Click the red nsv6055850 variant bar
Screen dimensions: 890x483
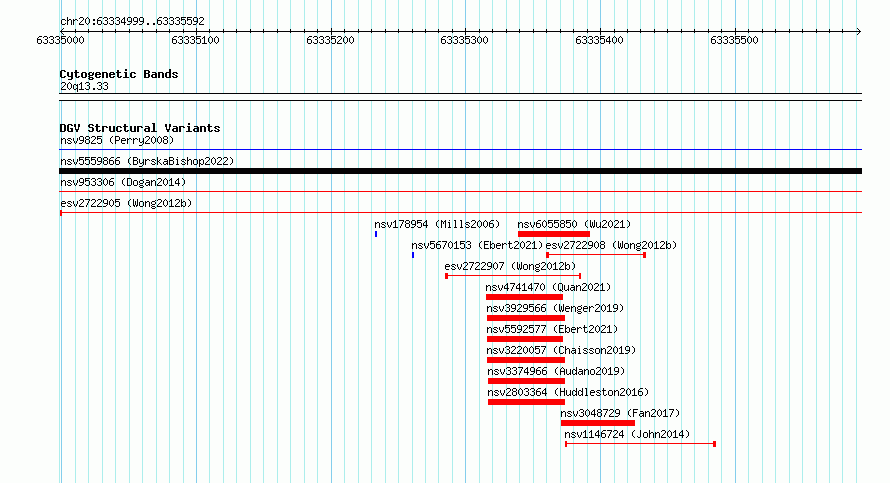554,234
